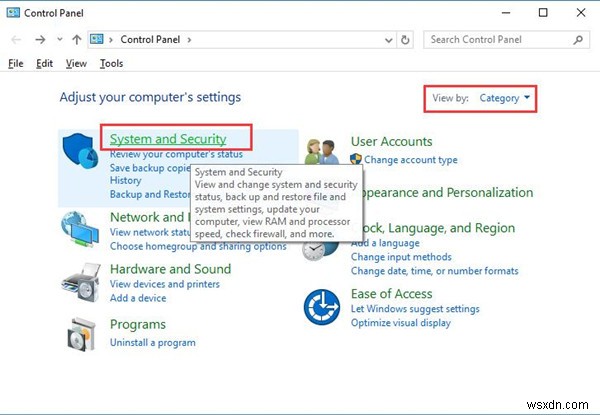The height and width of the screenshot is (415, 600).
Task: Open the View by Category dropdown
Action: tap(505, 98)
